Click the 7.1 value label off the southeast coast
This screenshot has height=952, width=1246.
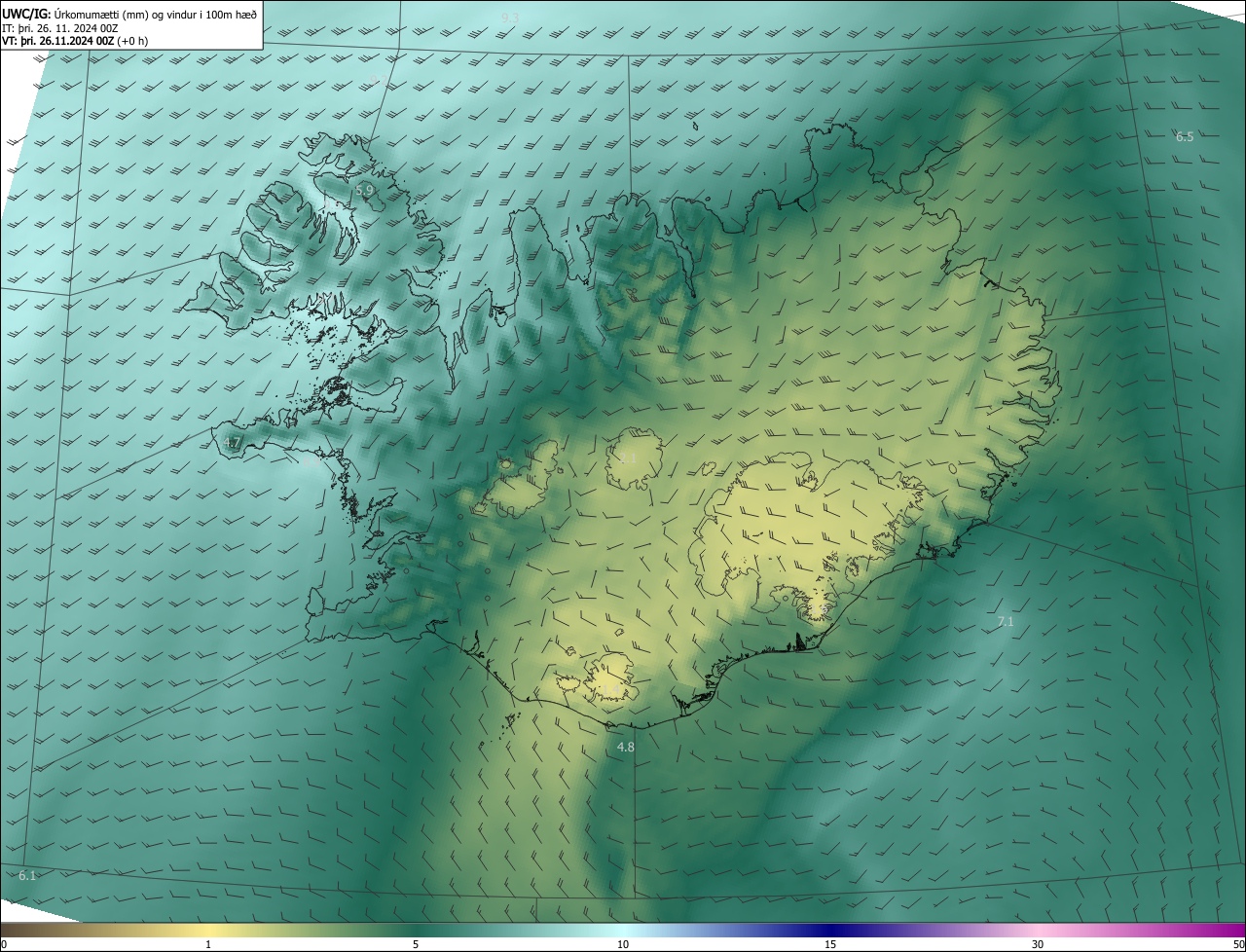[x=1006, y=621]
